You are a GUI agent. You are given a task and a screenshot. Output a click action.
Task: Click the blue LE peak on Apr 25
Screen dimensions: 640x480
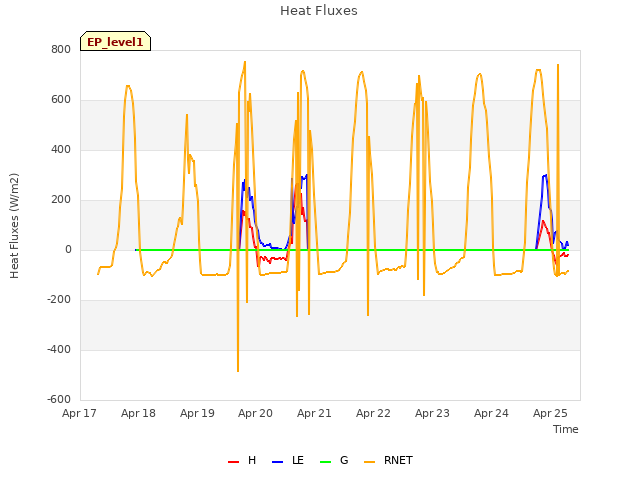pos(545,176)
